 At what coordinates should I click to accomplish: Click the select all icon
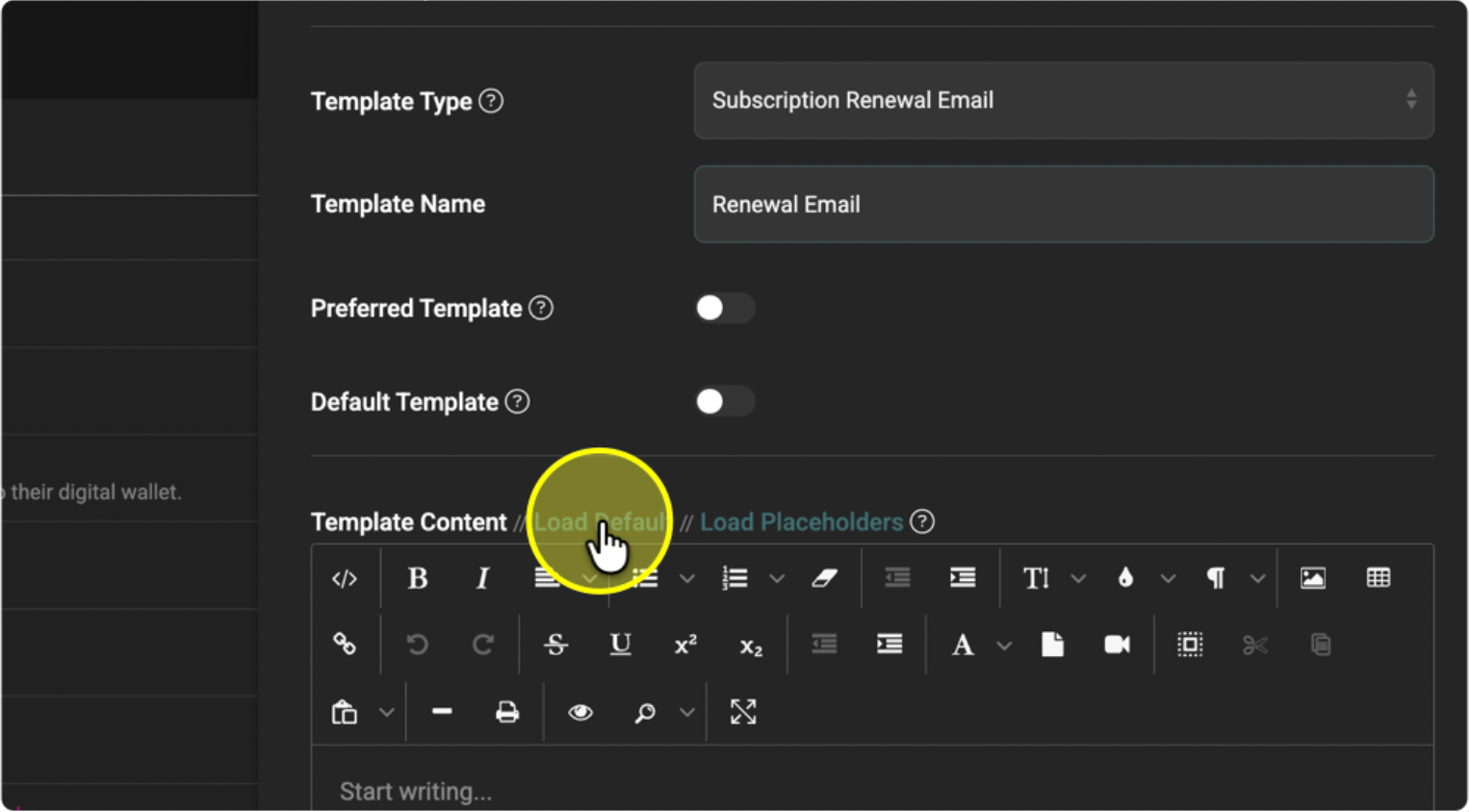click(x=1190, y=645)
